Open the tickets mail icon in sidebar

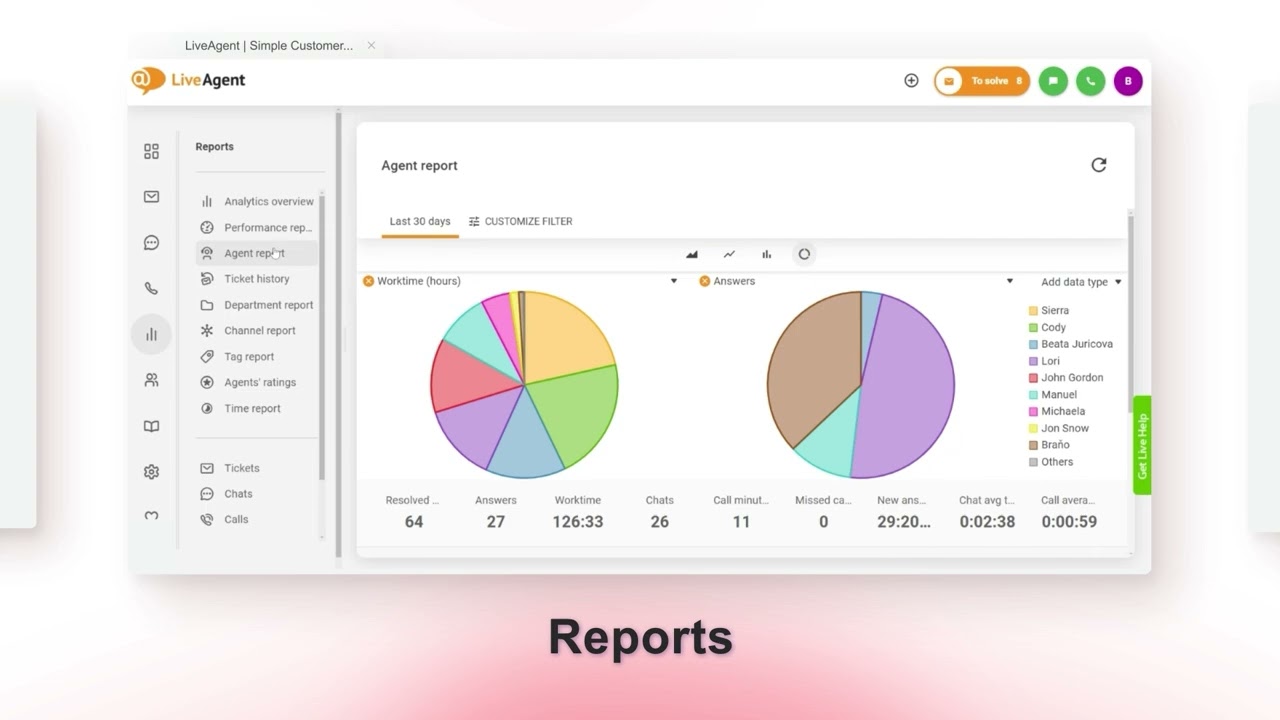point(151,197)
